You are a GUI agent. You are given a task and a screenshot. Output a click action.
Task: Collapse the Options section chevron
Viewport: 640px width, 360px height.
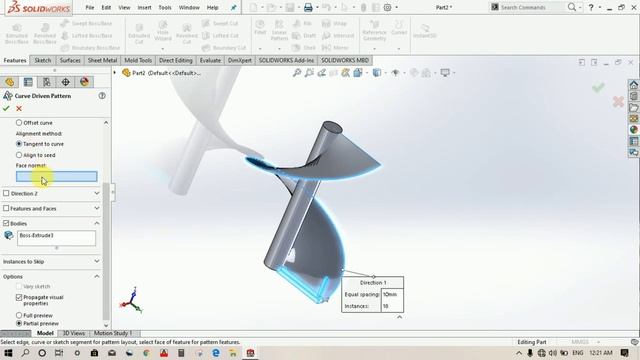point(97,276)
